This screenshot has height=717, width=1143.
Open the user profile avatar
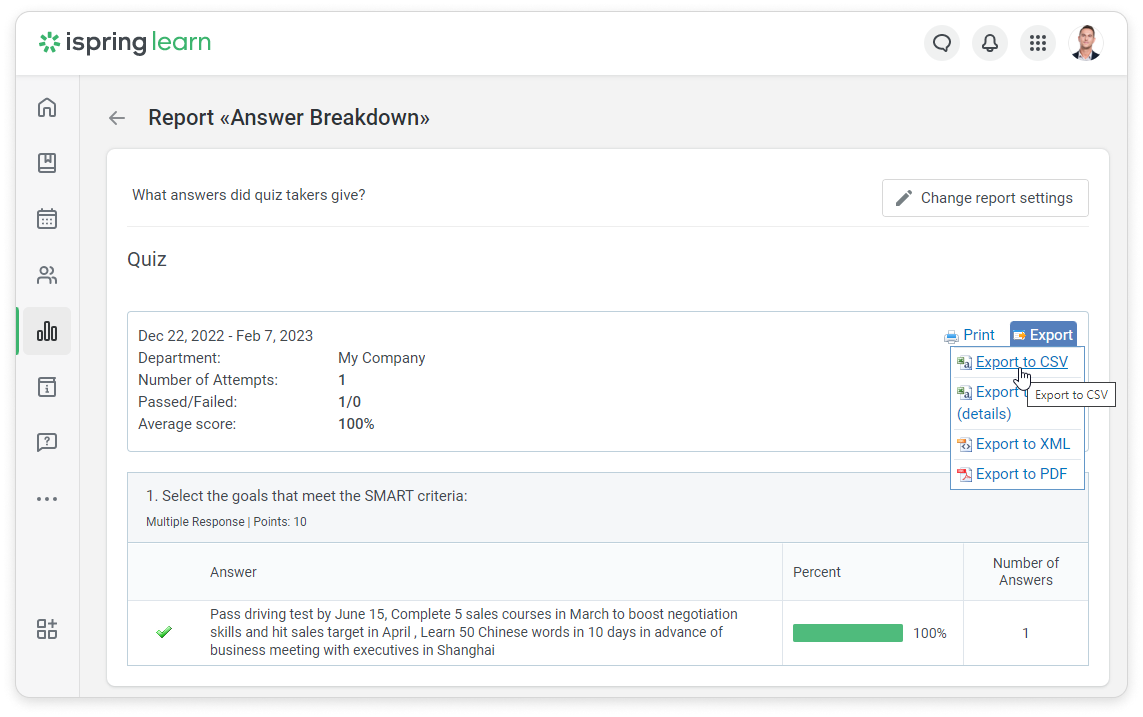tap(1085, 43)
